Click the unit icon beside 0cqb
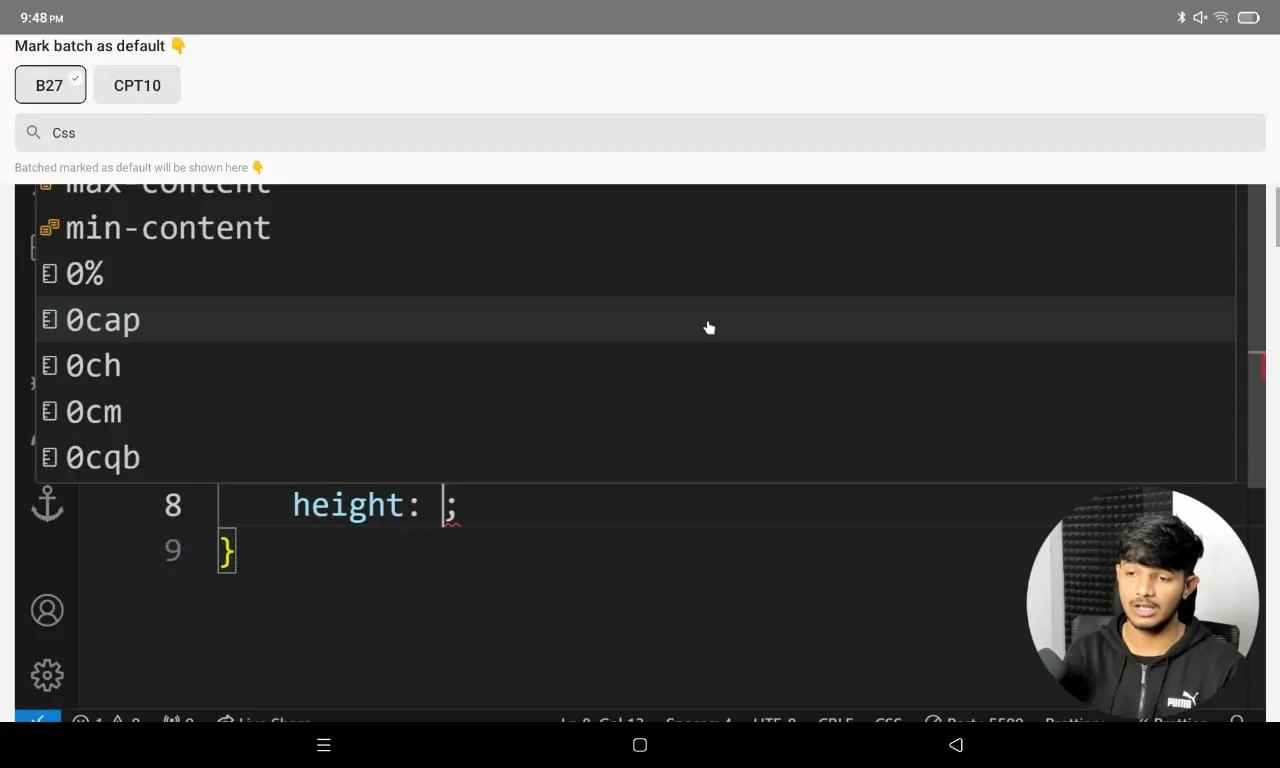Screen dimensions: 1280x768 point(50,458)
